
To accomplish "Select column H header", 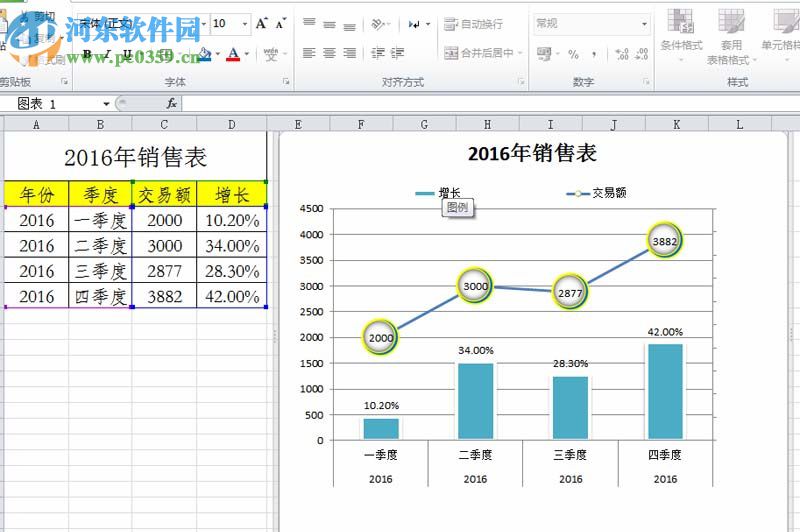I will [487, 124].
